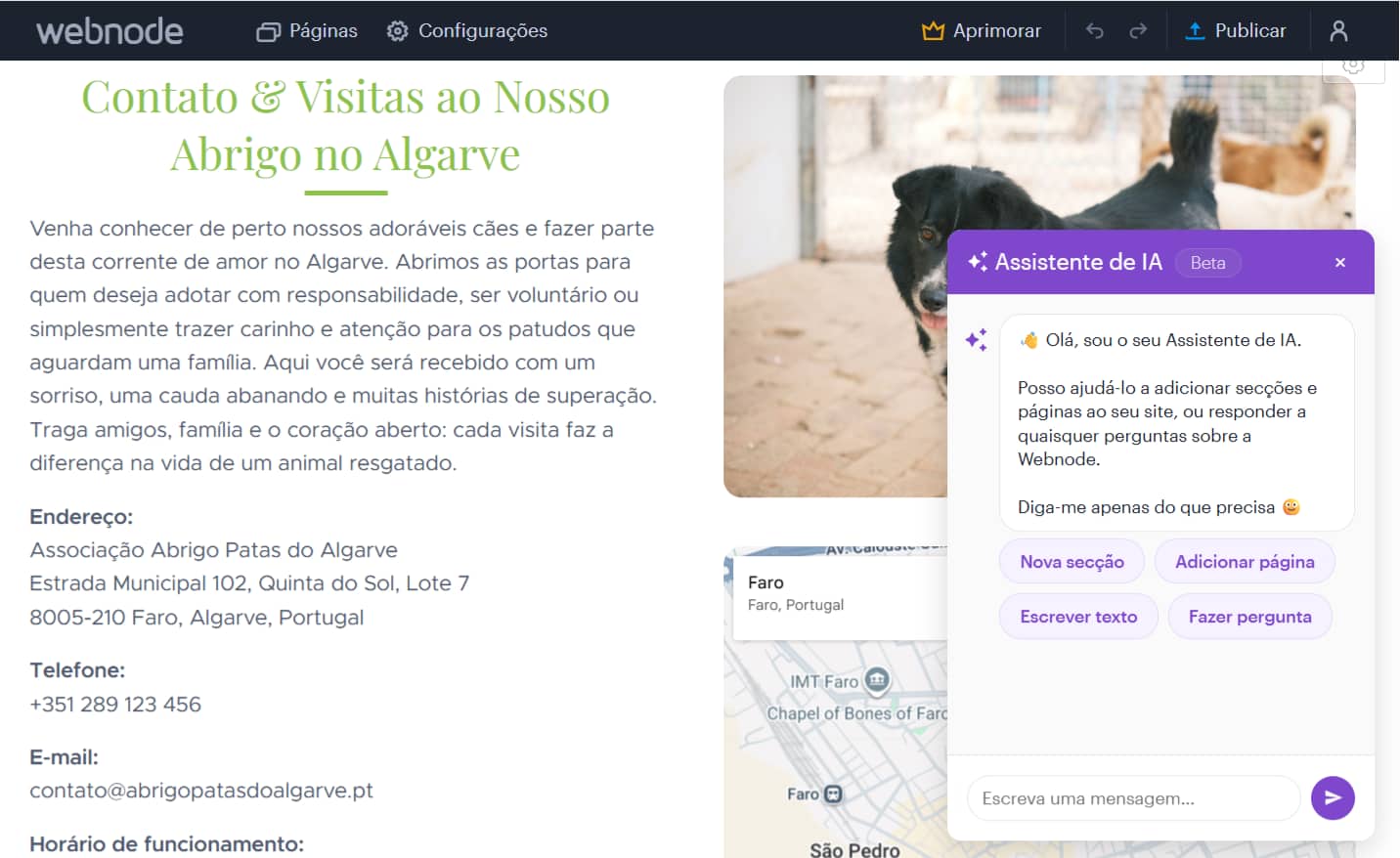This screenshot has height=858, width=1400.
Task: Click the Chapel of Bones map label
Action: [857, 714]
